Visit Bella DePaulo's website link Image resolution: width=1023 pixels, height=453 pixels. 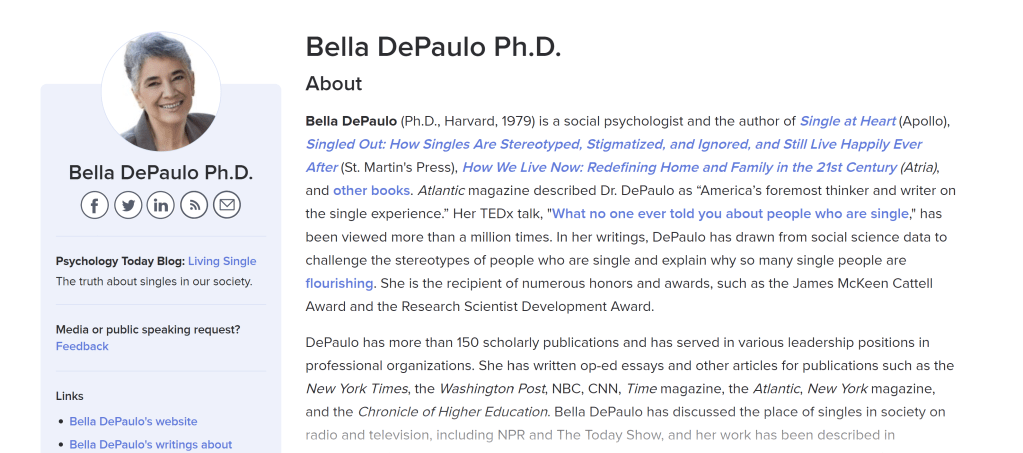point(133,421)
